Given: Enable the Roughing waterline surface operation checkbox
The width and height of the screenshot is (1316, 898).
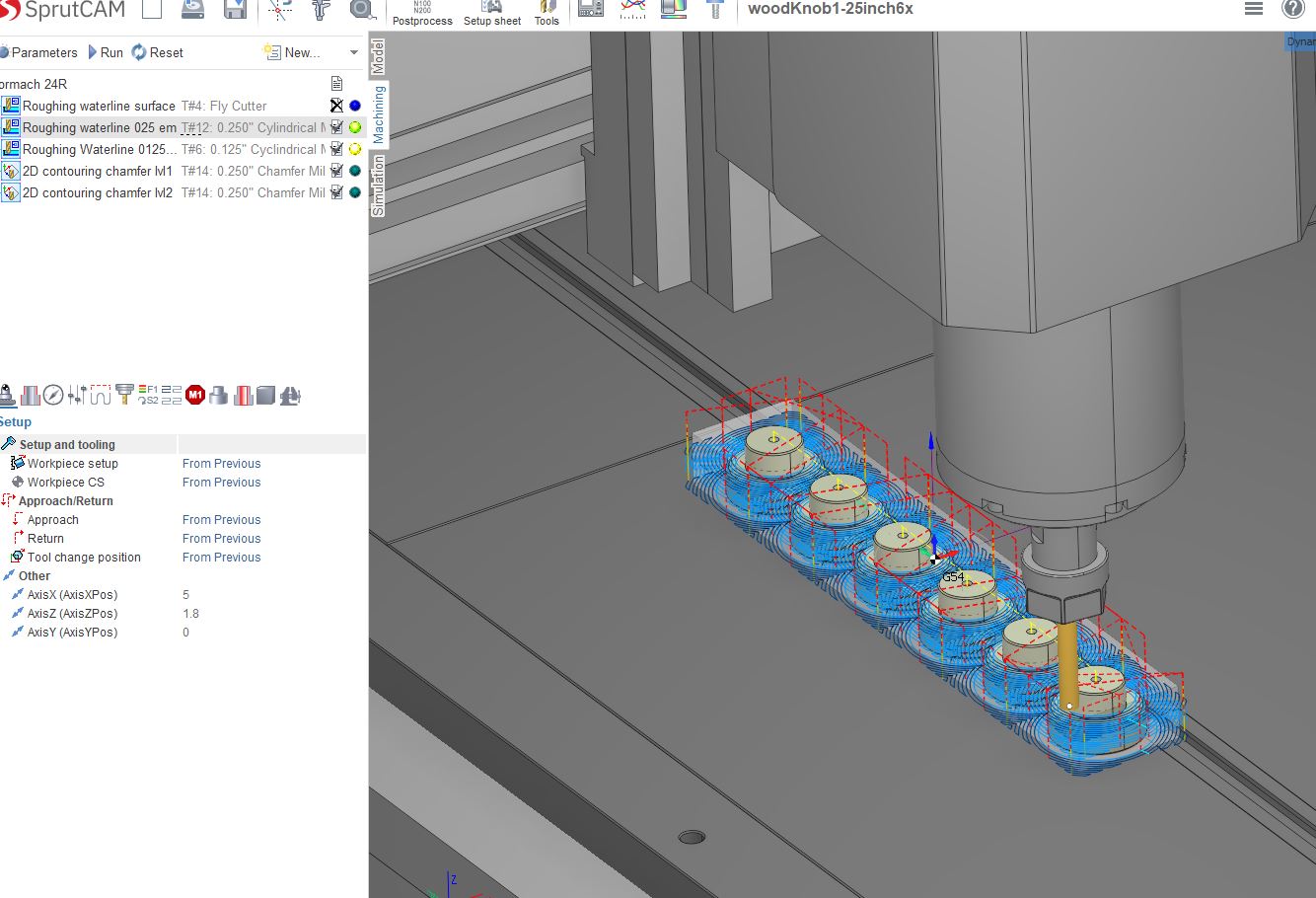Looking at the screenshot, I should coord(336,106).
